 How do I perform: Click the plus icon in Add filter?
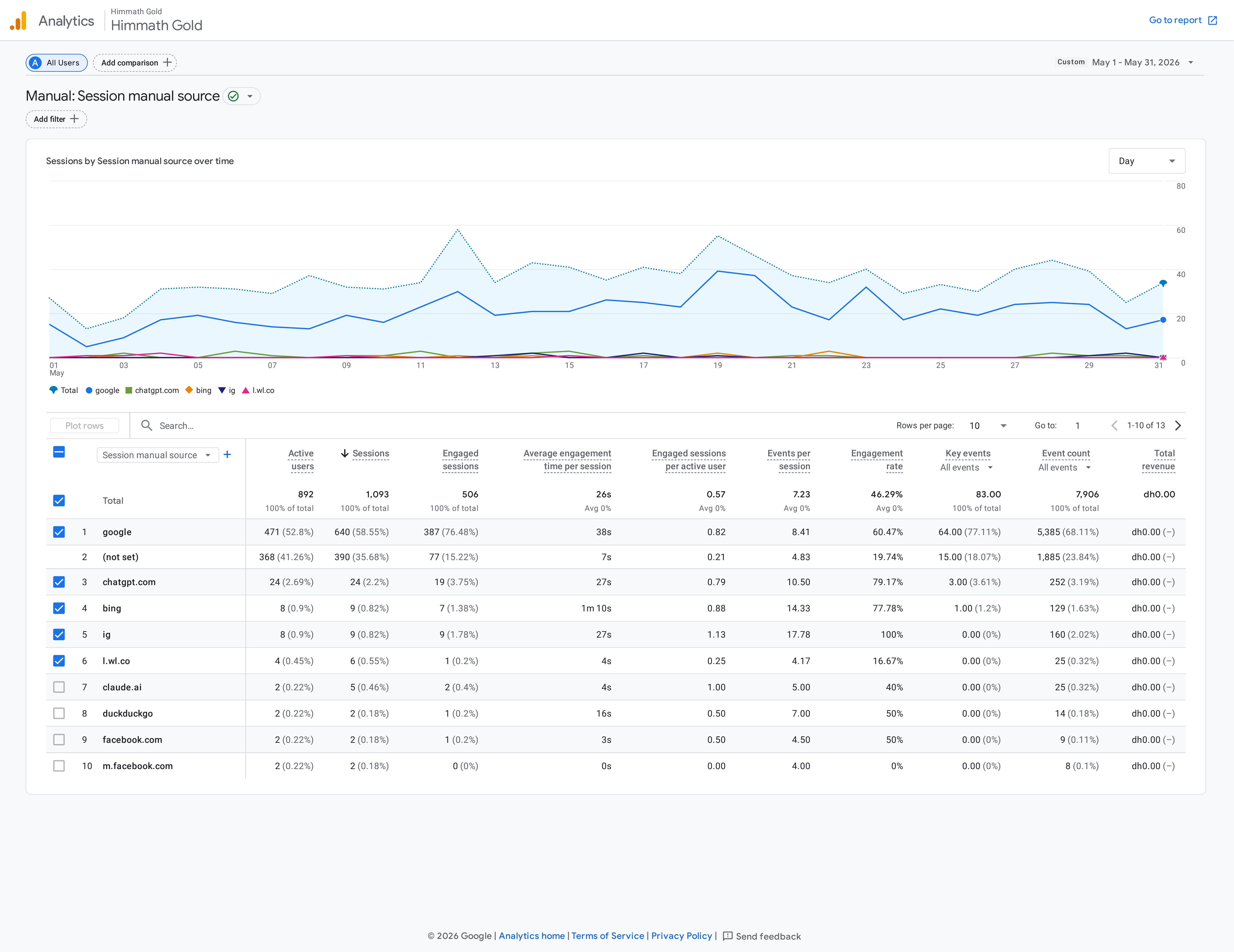click(74, 119)
